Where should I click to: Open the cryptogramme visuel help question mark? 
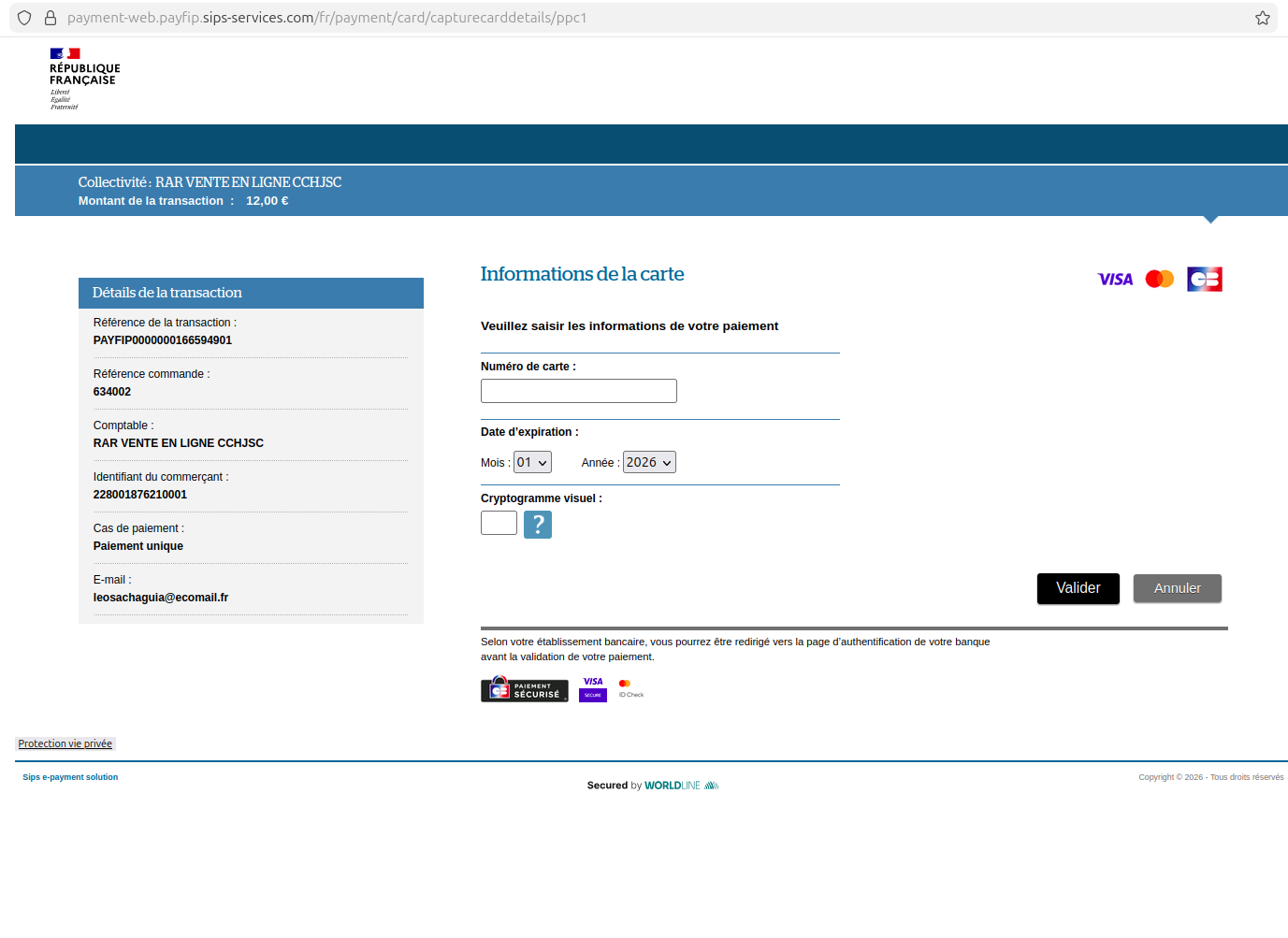[537, 525]
